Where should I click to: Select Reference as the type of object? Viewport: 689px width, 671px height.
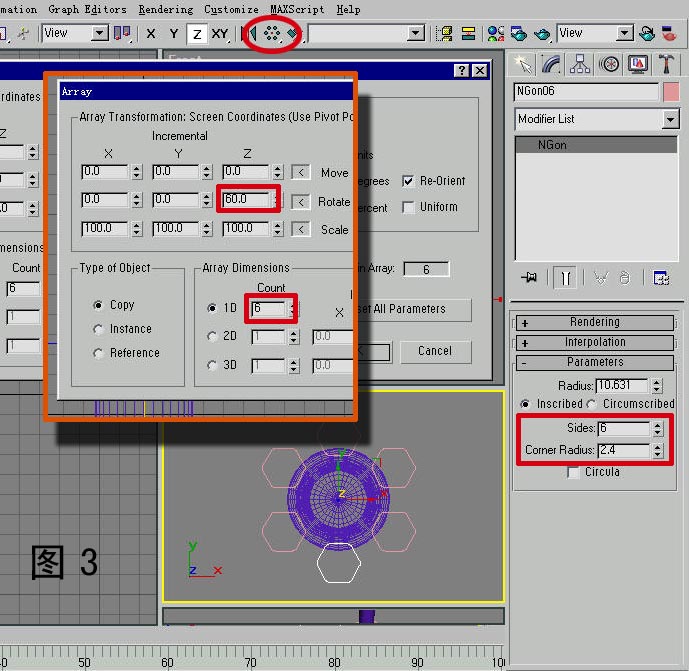tap(98, 353)
